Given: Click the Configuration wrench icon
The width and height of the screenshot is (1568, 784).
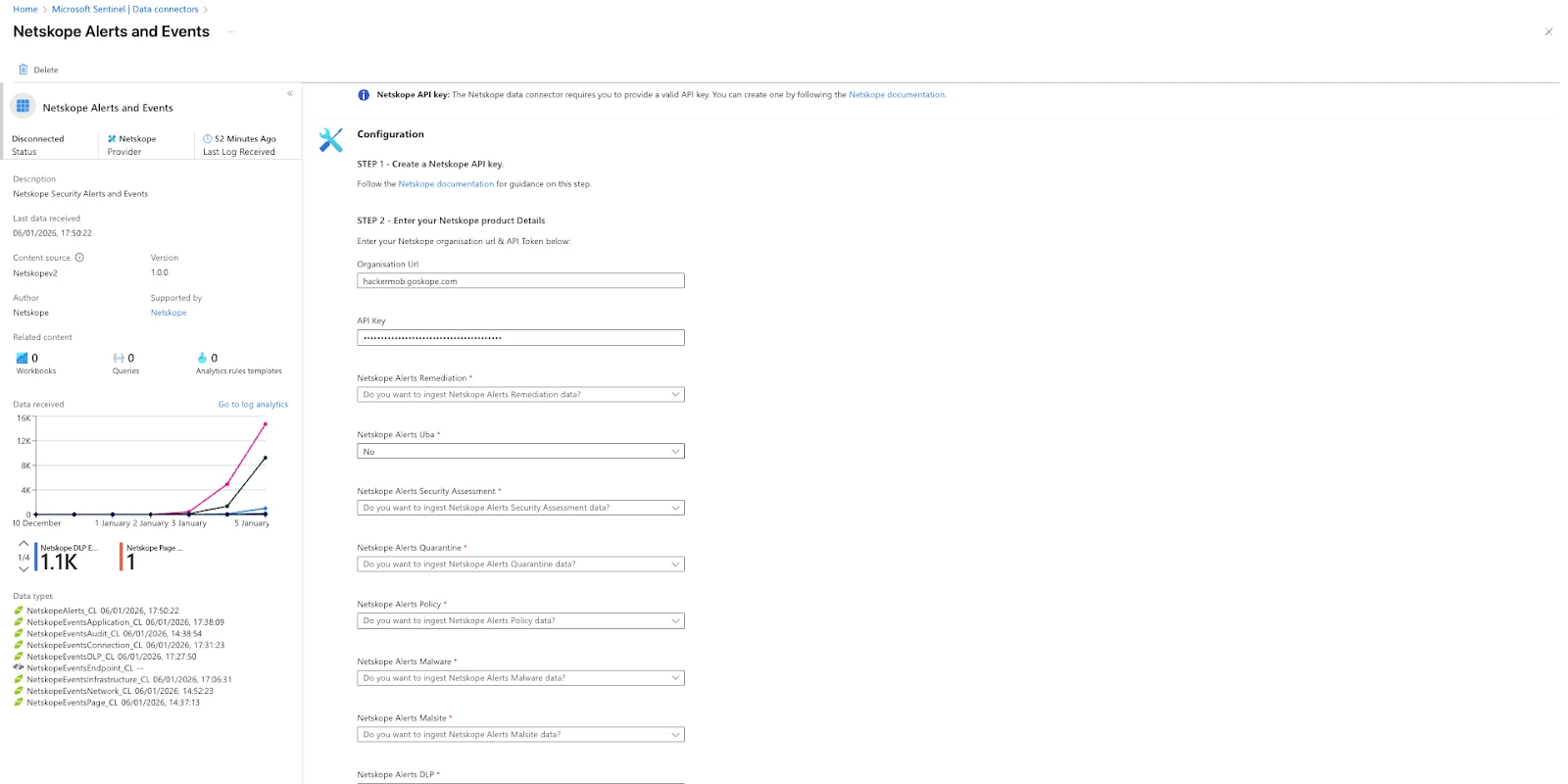Looking at the screenshot, I should click(331, 140).
